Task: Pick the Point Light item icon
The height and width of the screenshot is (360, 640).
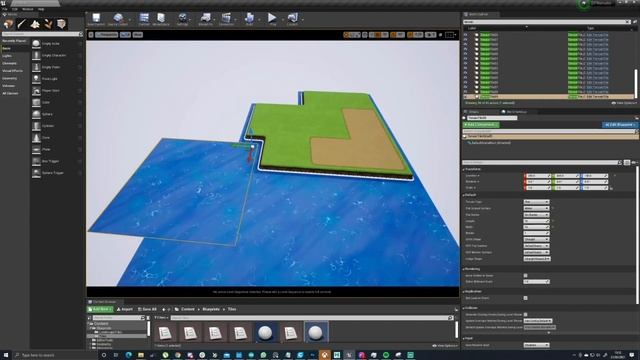Action: pyautogui.click(x=36, y=79)
